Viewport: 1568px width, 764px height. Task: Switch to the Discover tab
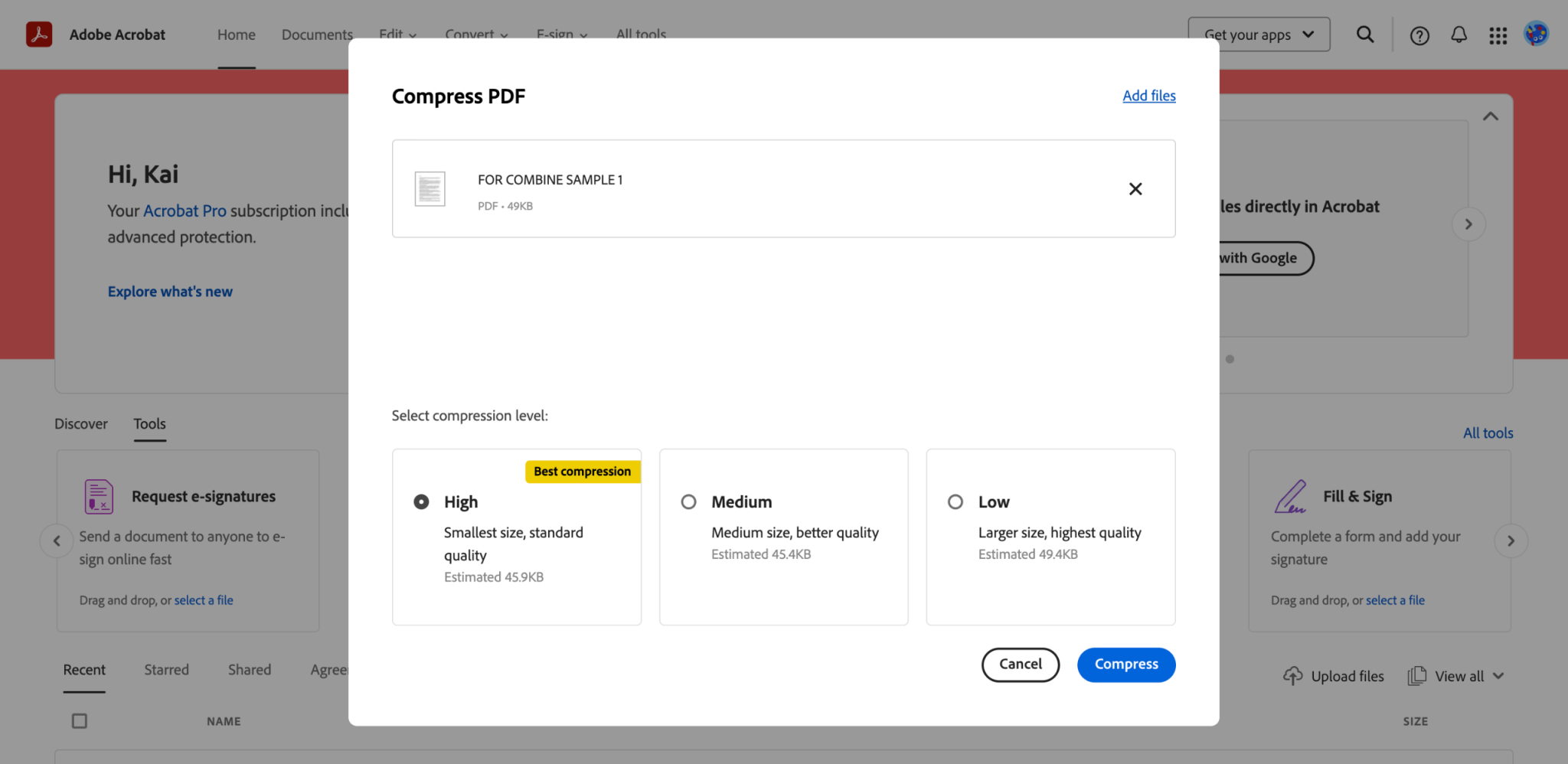(x=81, y=424)
